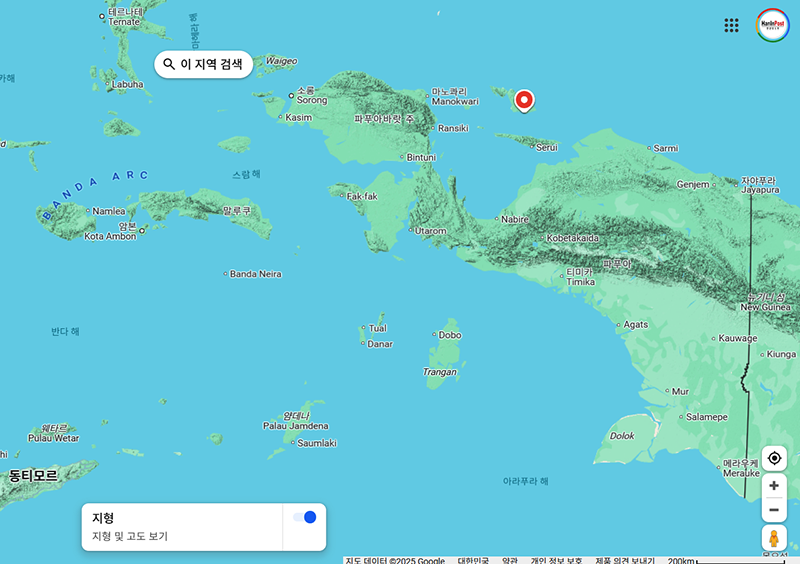Click the red location pin marker

(x=523, y=99)
